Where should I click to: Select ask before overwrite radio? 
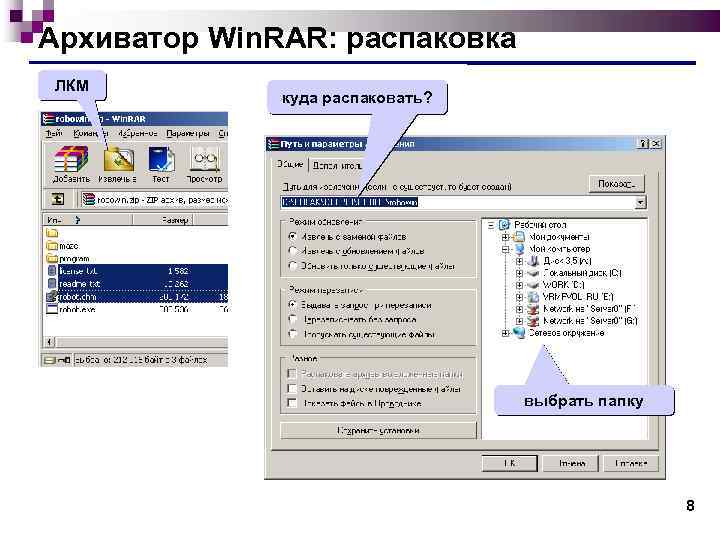(292, 305)
